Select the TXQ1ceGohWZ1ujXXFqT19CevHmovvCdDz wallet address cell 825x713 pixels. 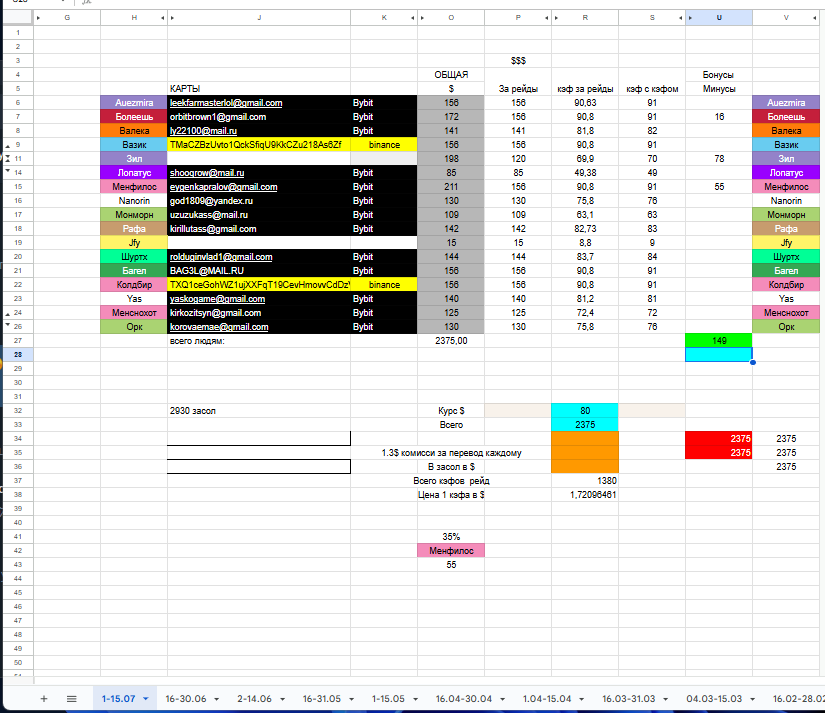(259, 285)
